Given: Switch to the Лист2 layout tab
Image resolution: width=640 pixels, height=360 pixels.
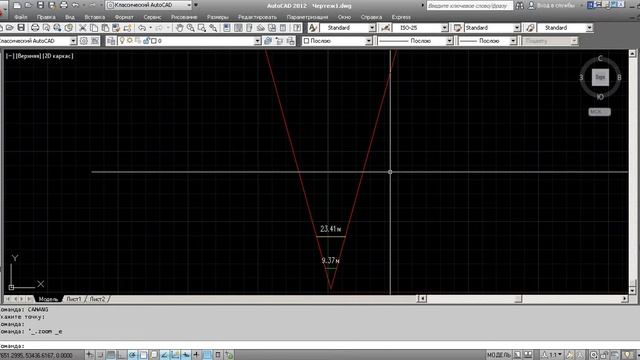Looking at the screenshot, I should pyautogui.click(x=97, y=299).
